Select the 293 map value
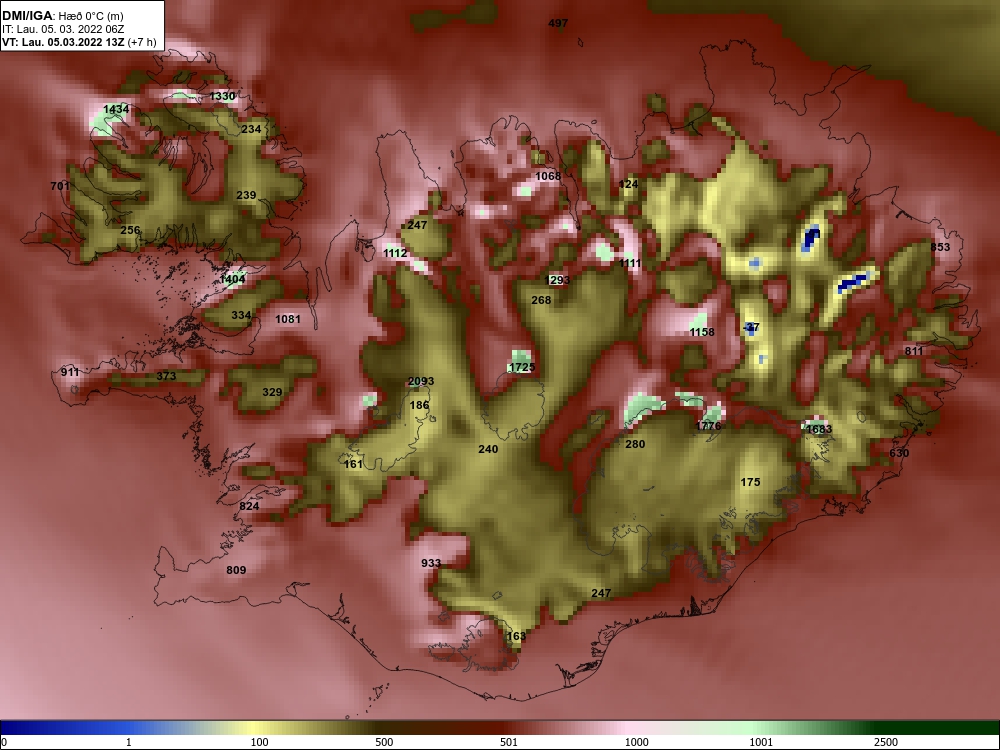 pos(559,280)
